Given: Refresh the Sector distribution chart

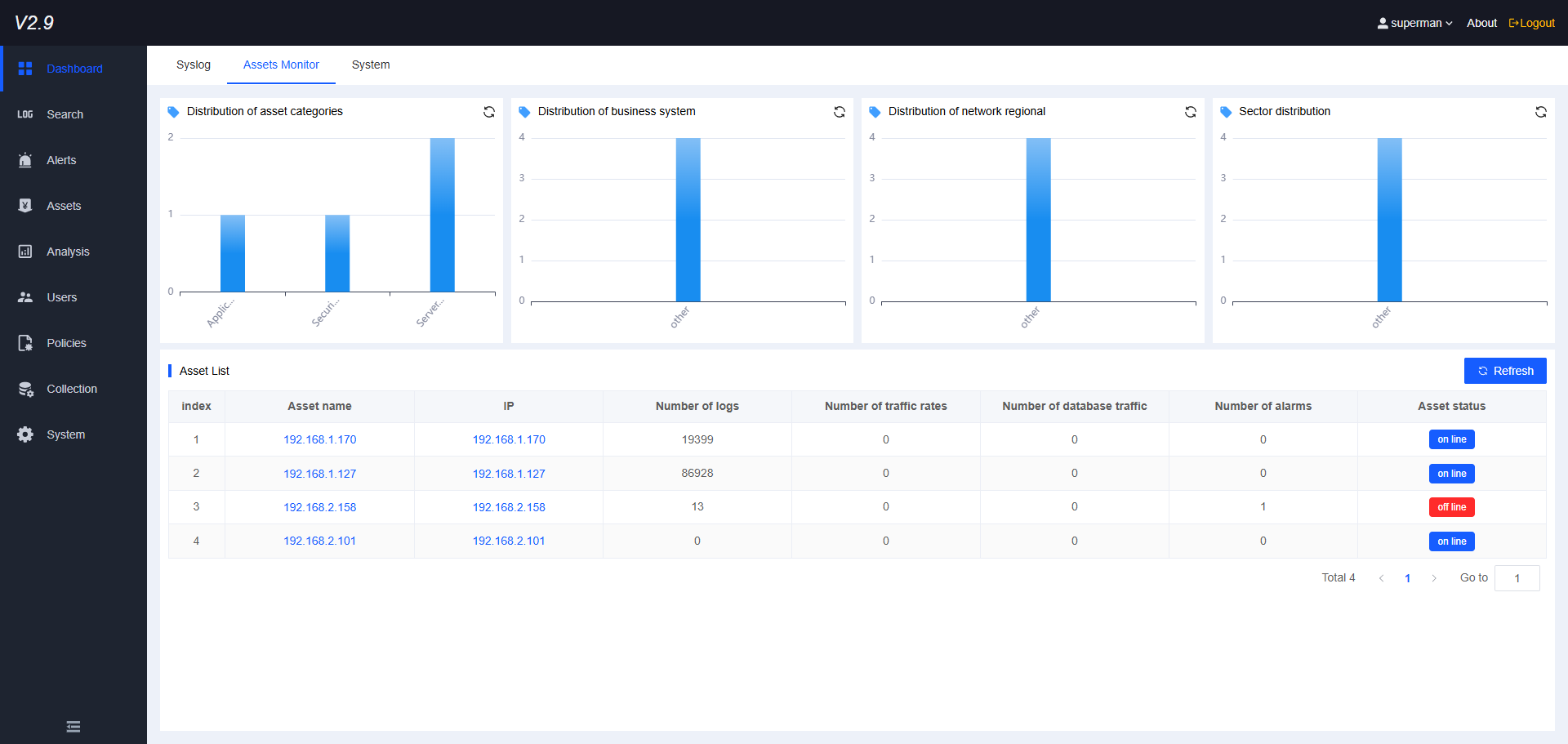Looking at the screenshot, I should pos(1541,112).
